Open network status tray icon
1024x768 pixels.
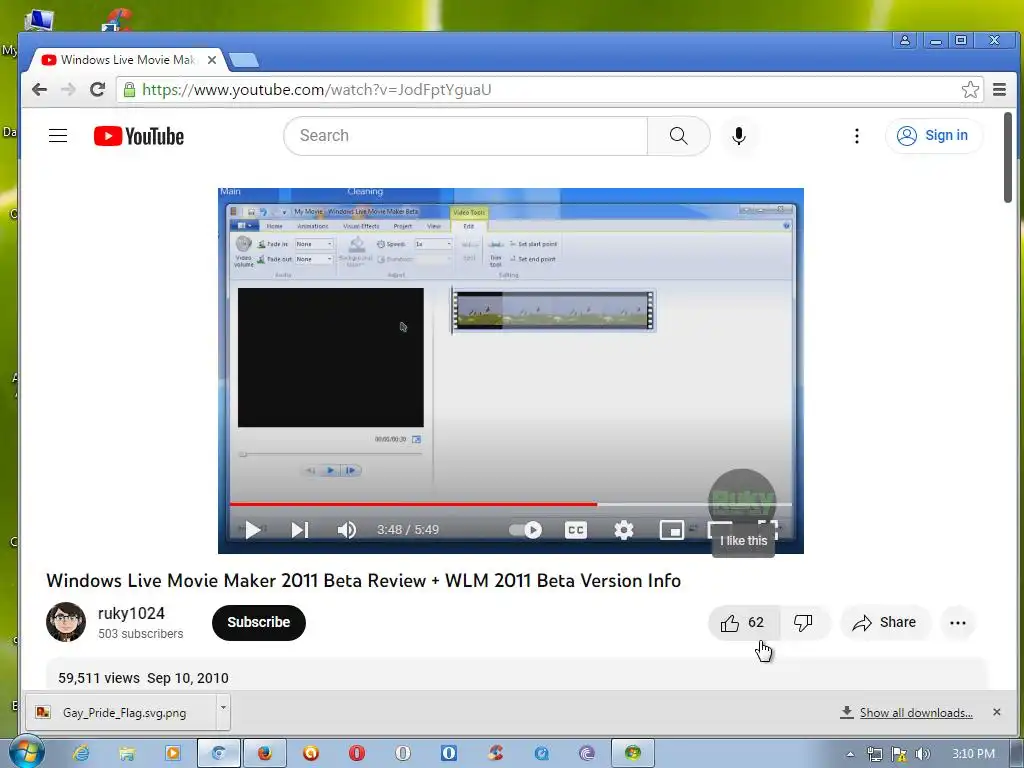click(x=874, y=754)
